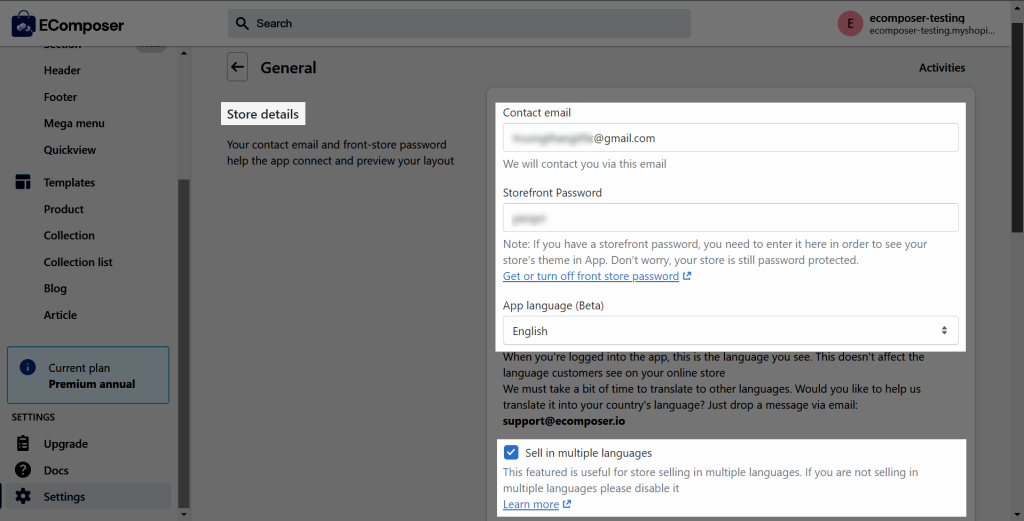Open Templates in the sidebar

coord(69,182)
